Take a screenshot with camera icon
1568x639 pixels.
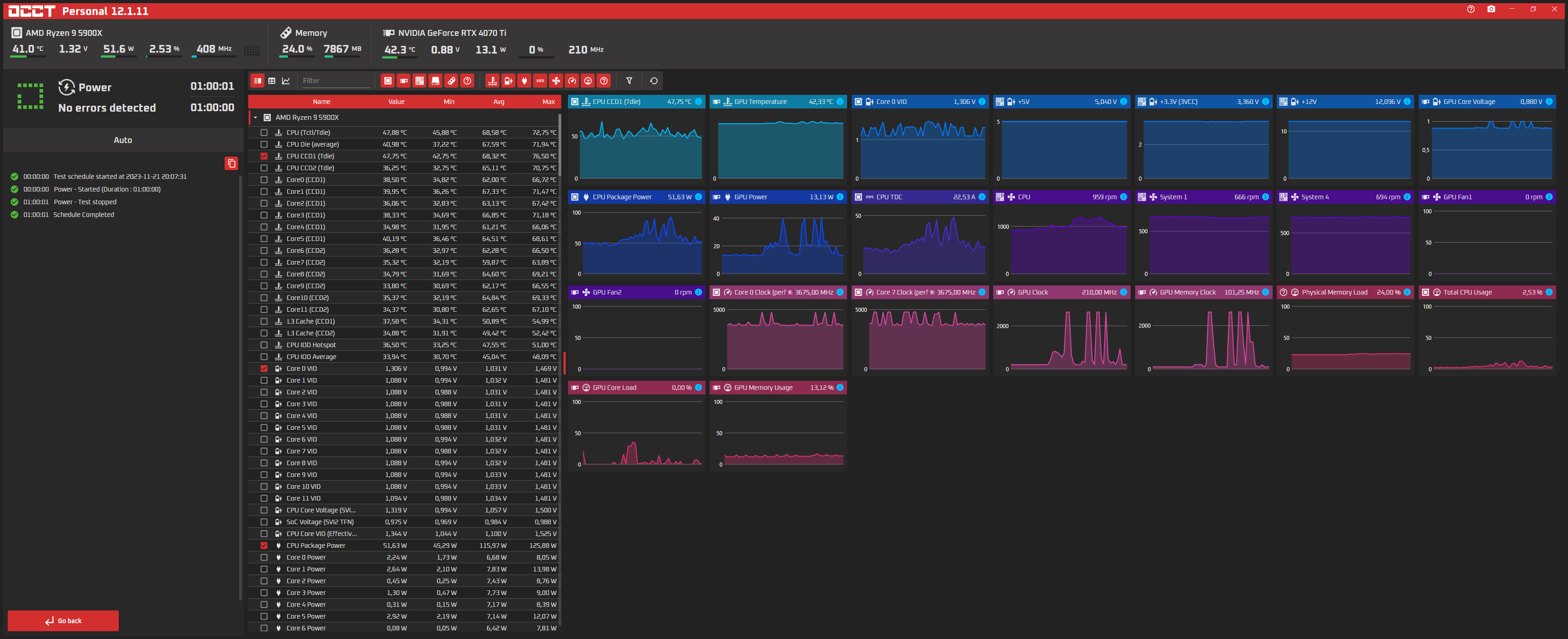pyautogui.click(x=1491, y=9)
